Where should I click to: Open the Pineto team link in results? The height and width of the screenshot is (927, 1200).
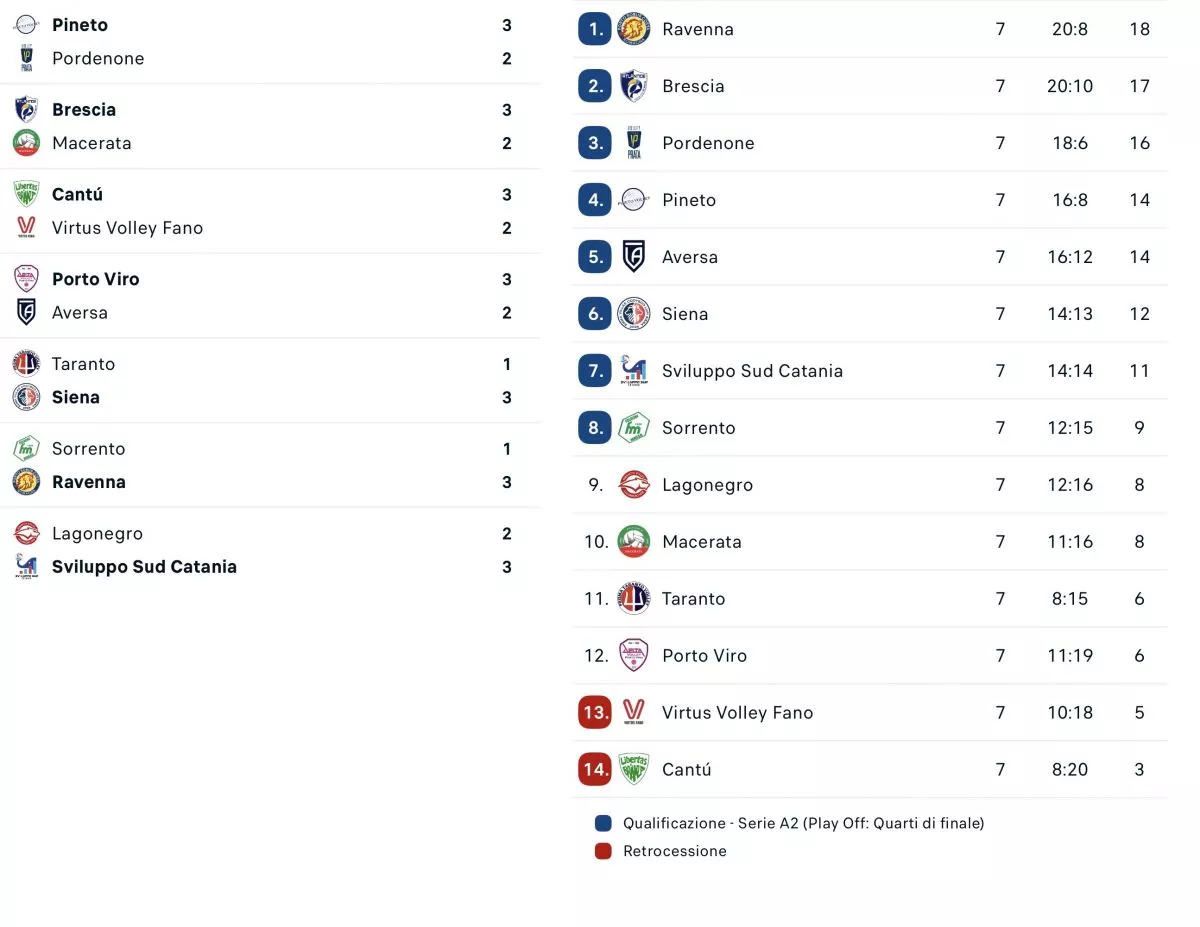tap(80, 25)
